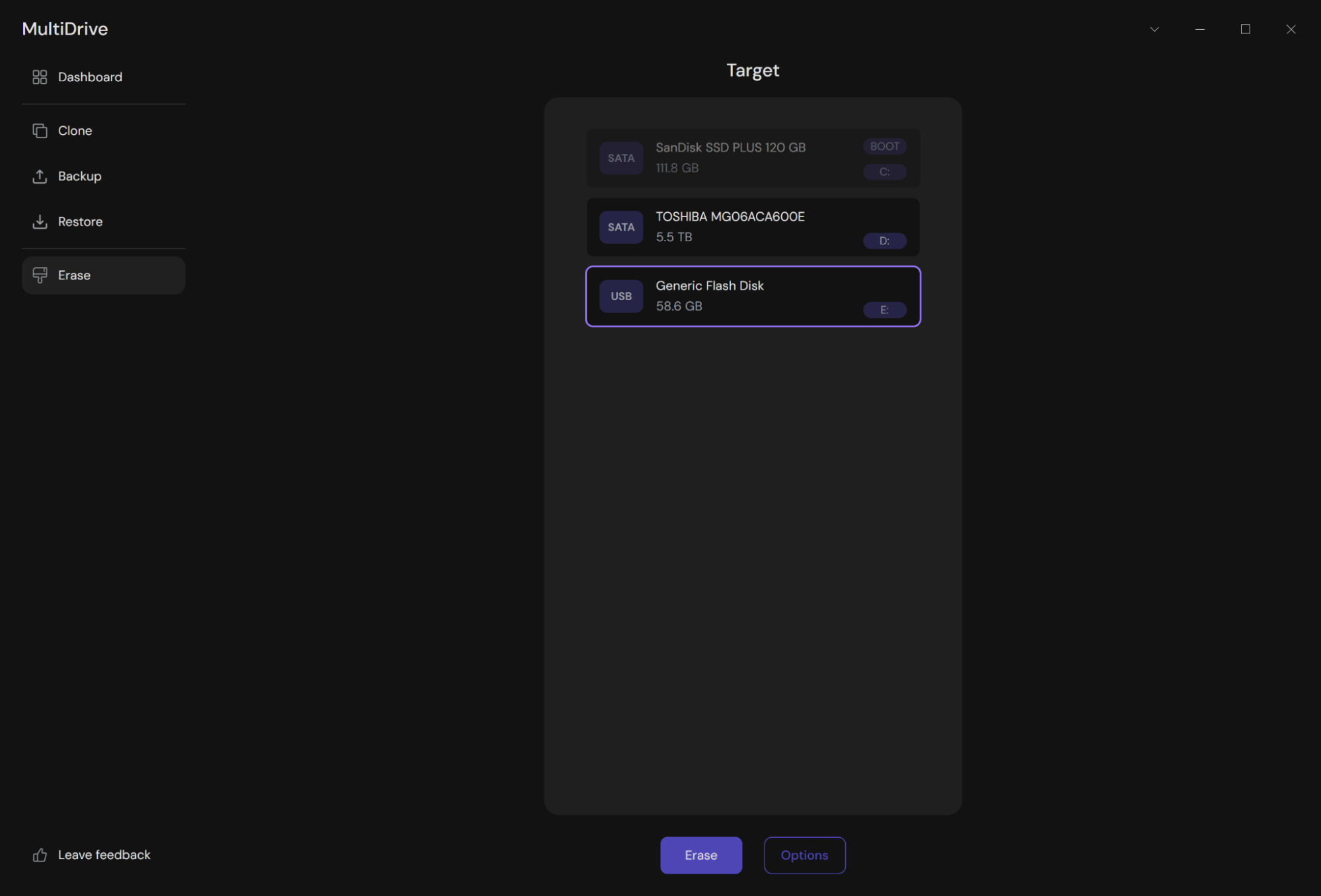This screenshot has width=1321, height=896.
Task: Click the Backup upload icon
Action: point(40,176)
